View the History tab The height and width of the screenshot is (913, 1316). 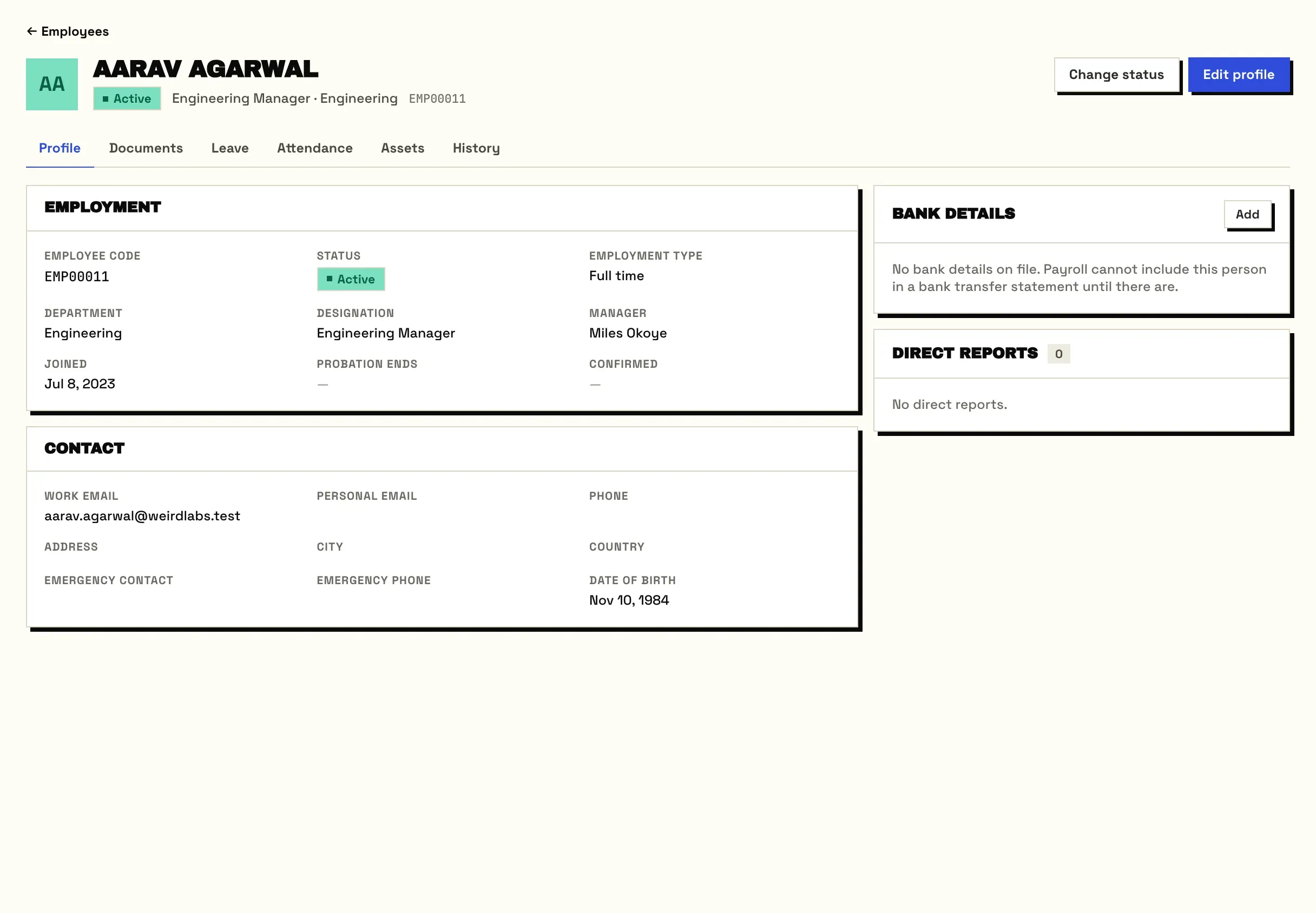[476, 148]
